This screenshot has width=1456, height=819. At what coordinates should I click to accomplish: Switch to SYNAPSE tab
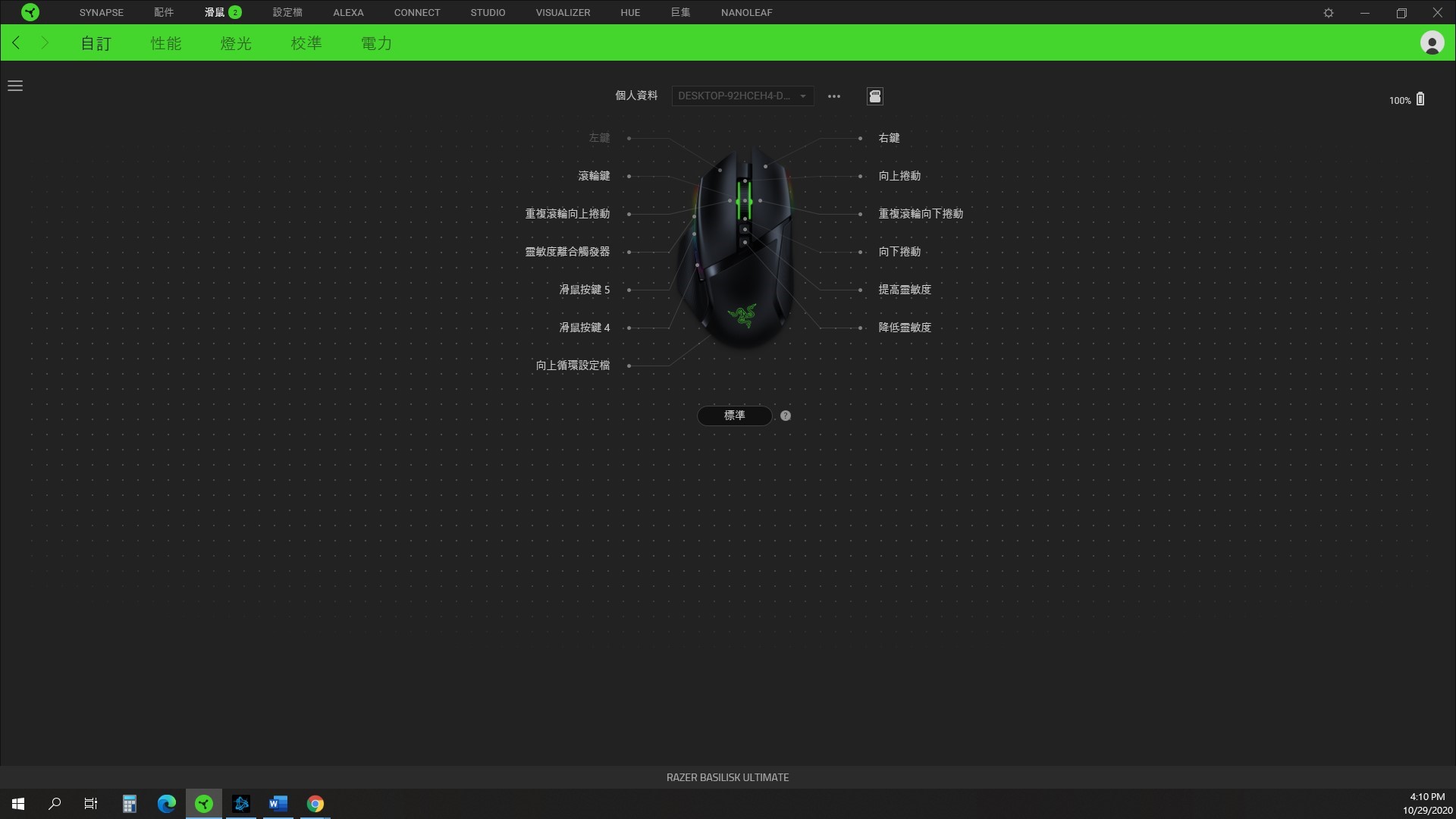[102, 13]
